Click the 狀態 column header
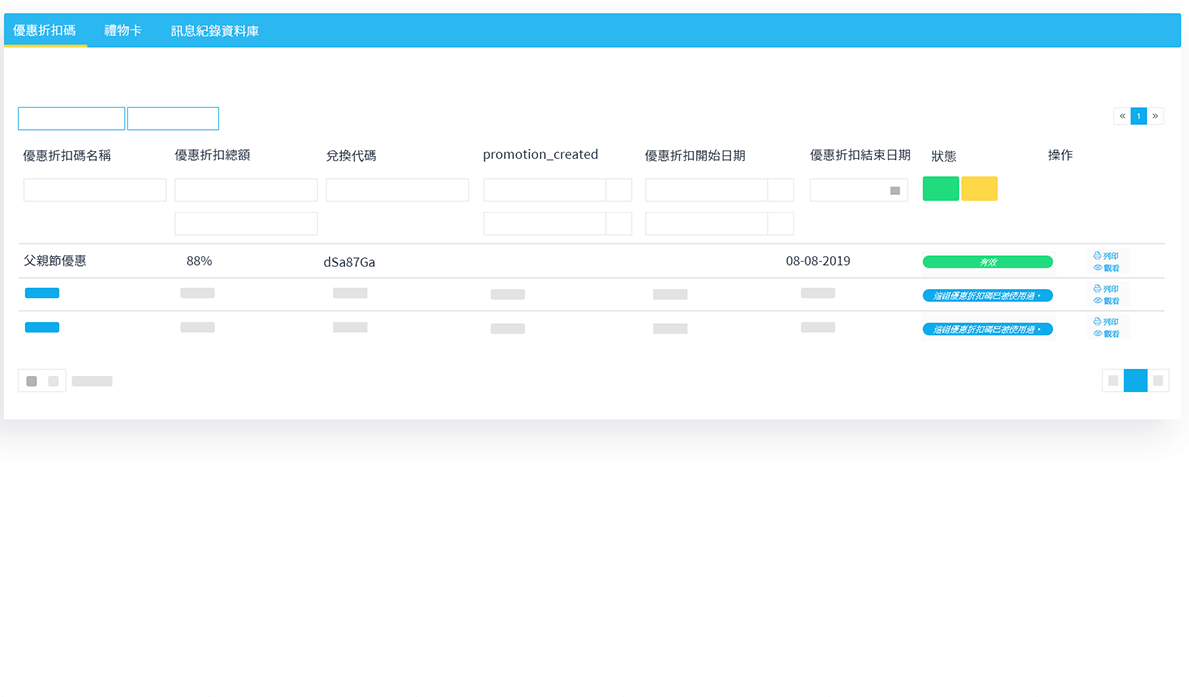 943,156
